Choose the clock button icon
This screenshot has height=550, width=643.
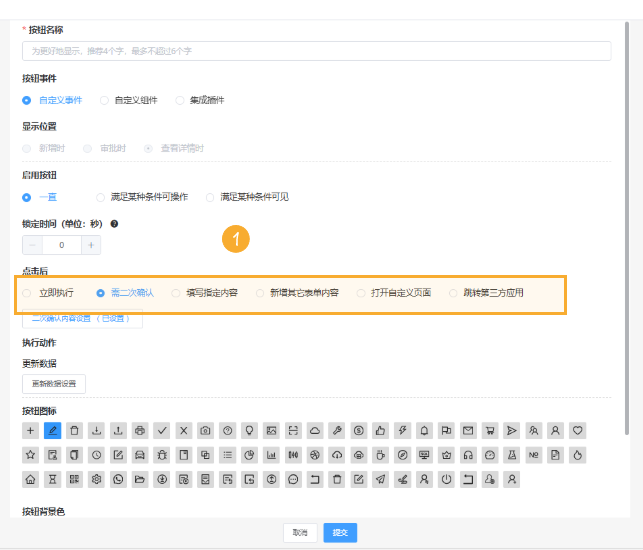click(96, 455)
